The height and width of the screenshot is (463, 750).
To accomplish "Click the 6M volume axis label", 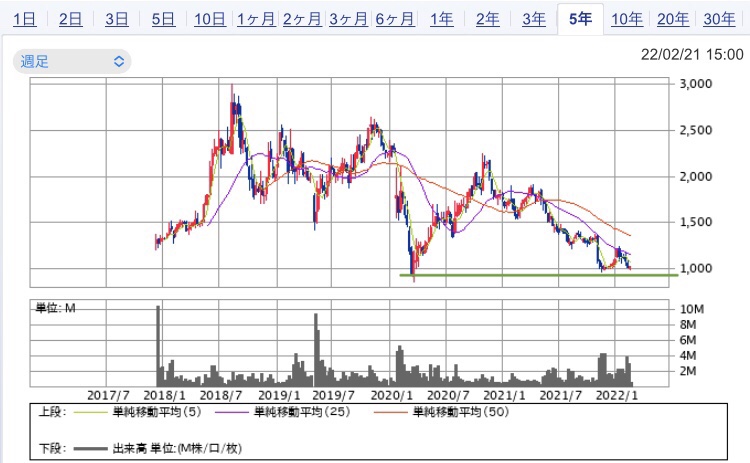I will pos(688,340).
